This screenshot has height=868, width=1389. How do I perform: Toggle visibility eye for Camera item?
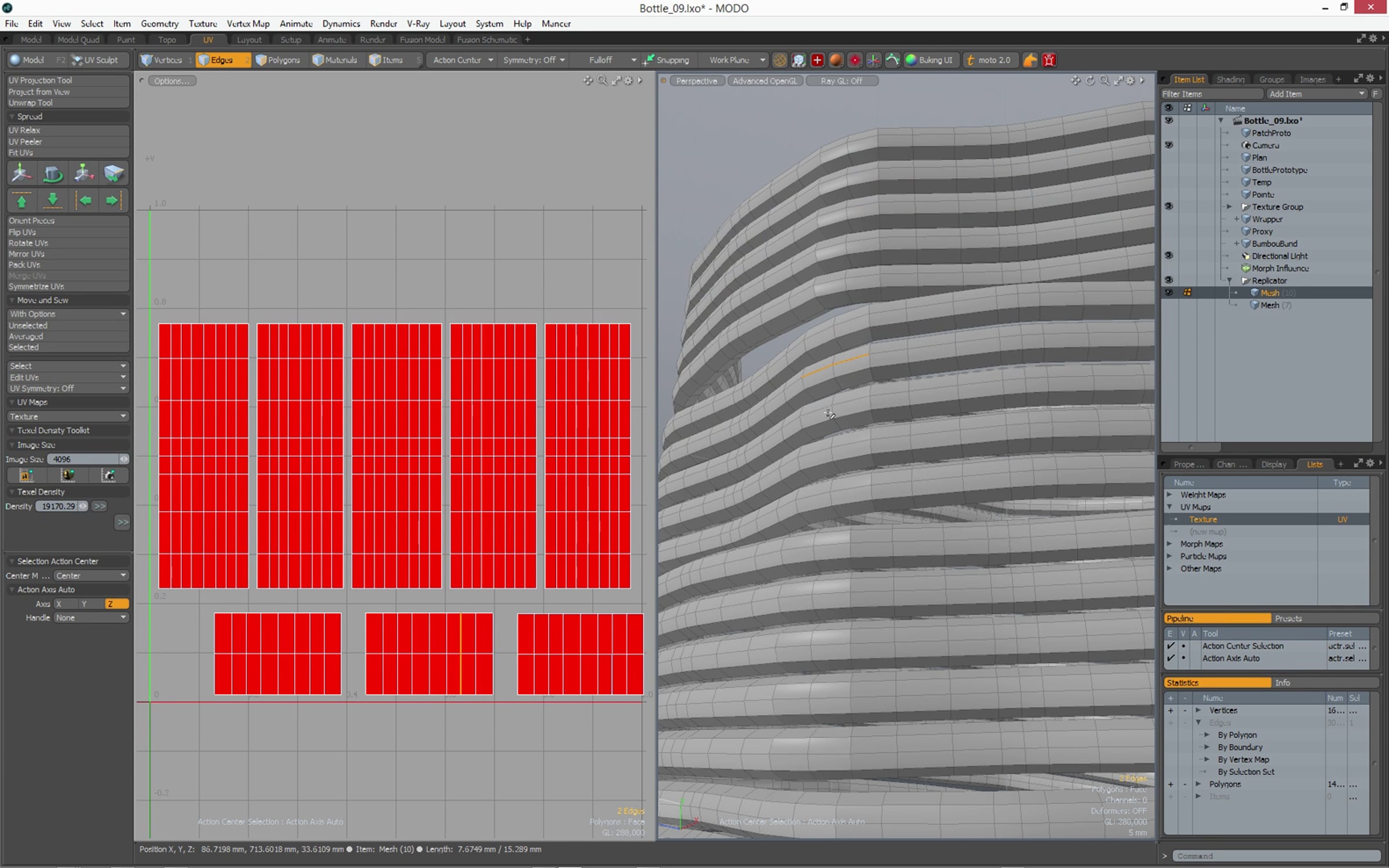(1168, 145)
